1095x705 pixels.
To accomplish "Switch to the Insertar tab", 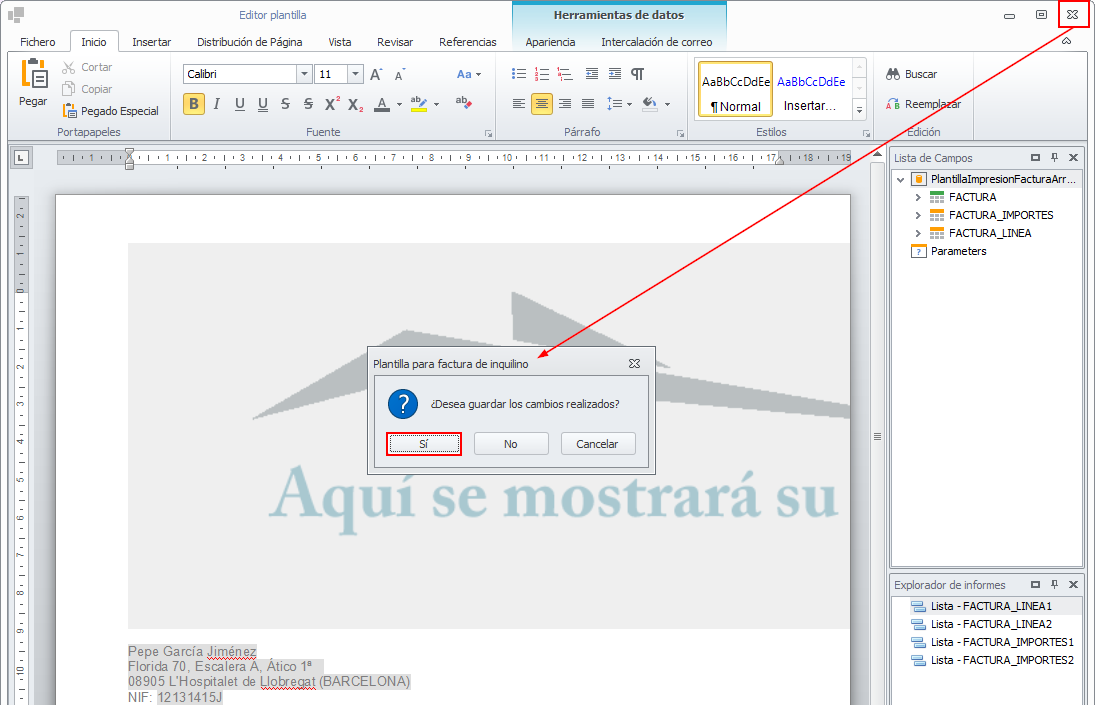I will tap(151, 42).
